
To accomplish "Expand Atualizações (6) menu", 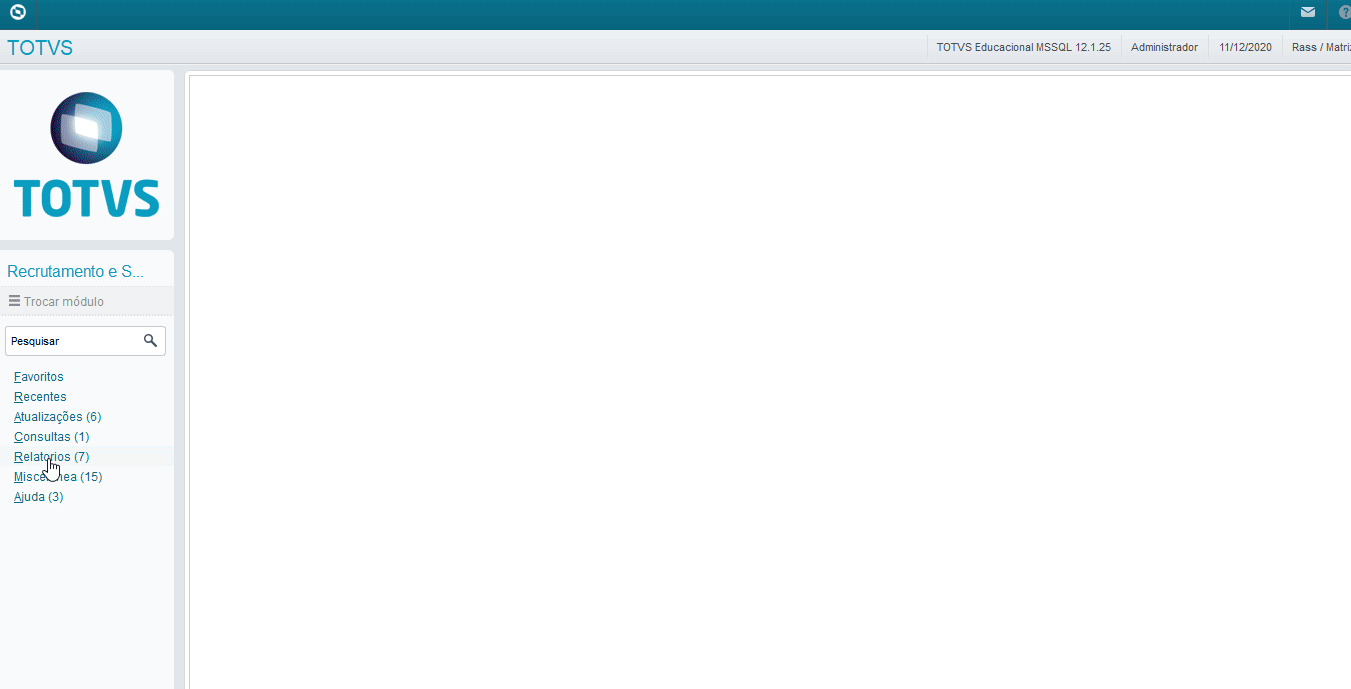I will [x=58, y=417].
